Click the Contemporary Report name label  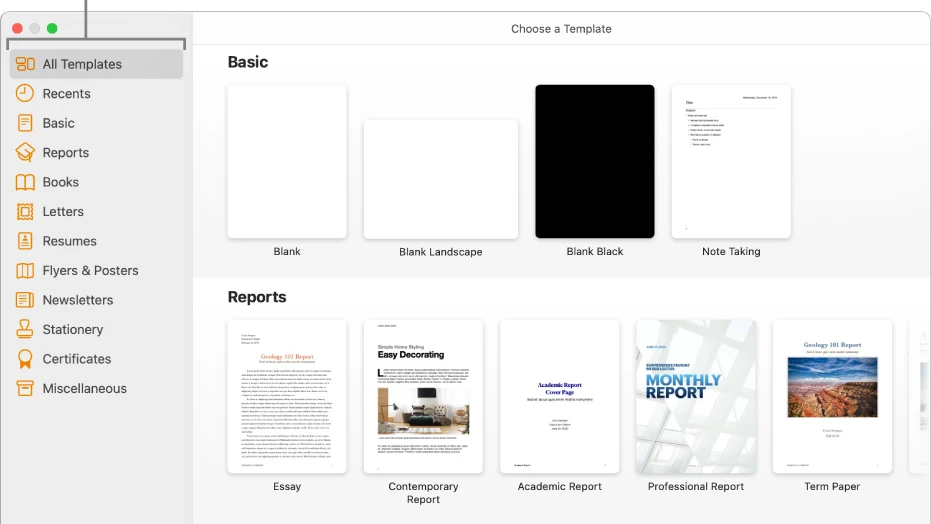point(423,493)
